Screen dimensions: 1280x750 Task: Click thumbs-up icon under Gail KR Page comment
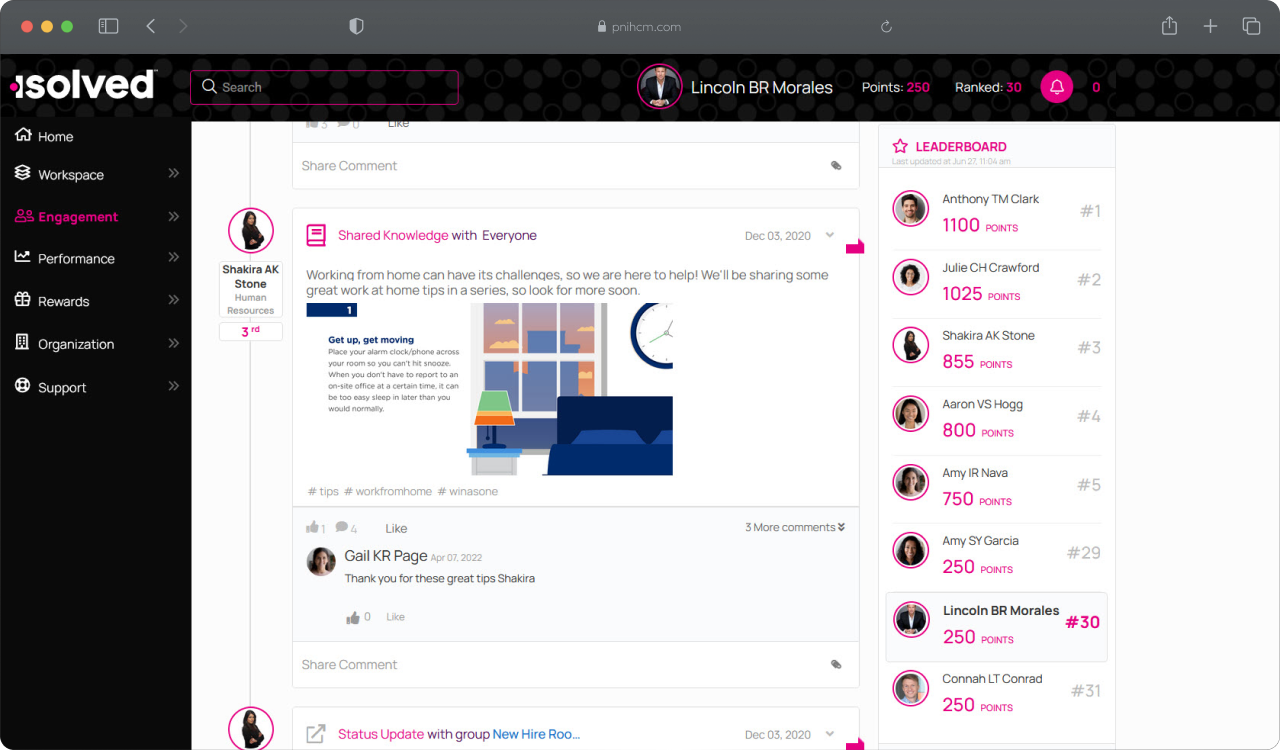tap(352, 618)
